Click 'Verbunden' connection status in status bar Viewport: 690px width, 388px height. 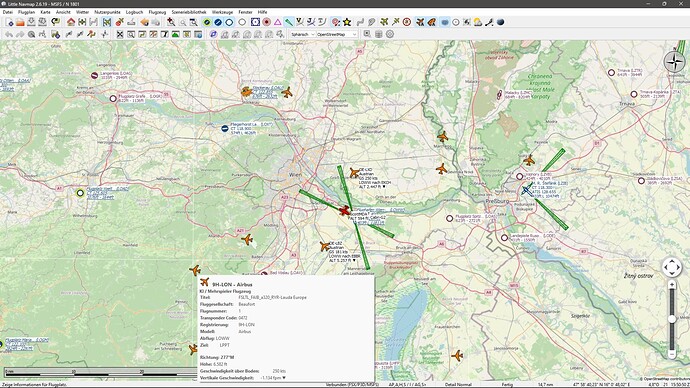tap(352, 384)
